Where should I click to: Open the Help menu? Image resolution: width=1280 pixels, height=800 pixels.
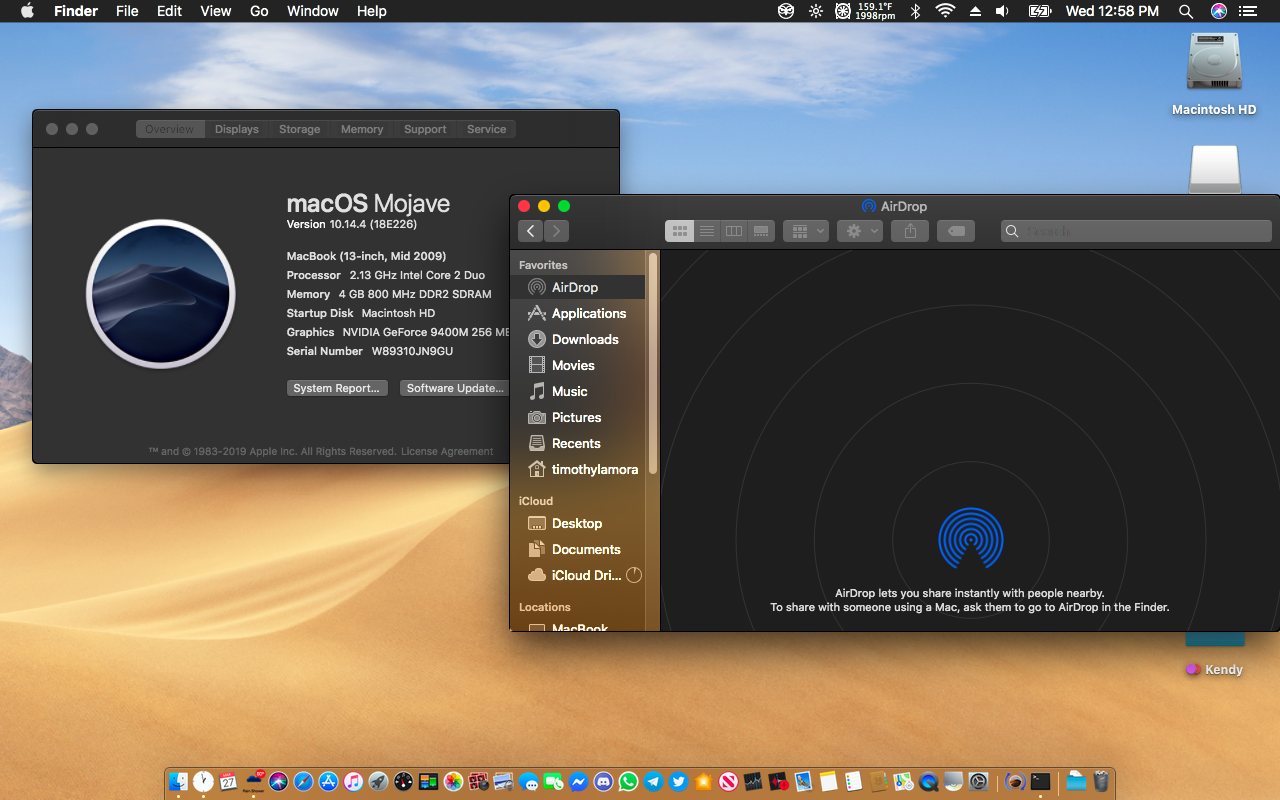coord(372,11)
